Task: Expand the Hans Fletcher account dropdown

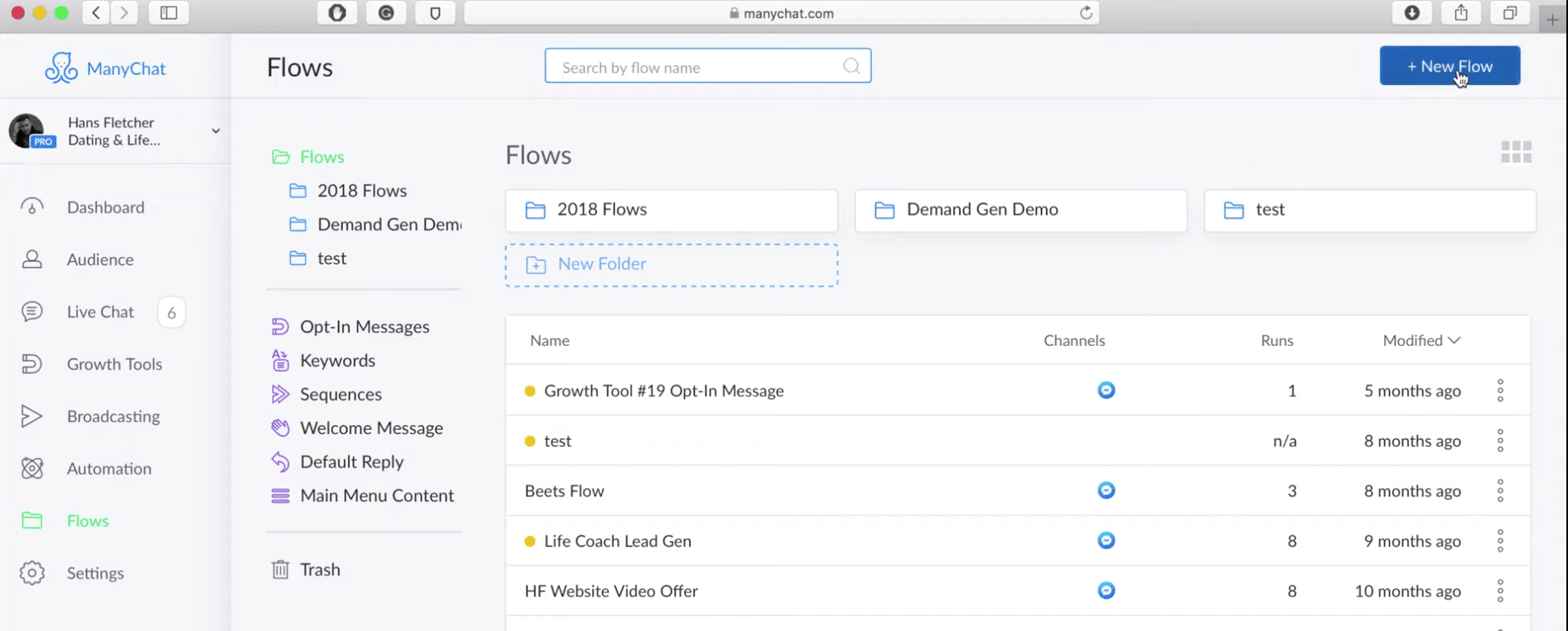Action: click(x=215, y=131)
